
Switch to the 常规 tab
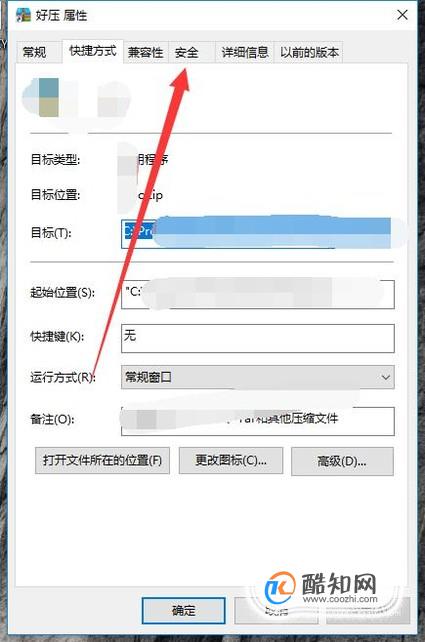(x=34, y=52)
